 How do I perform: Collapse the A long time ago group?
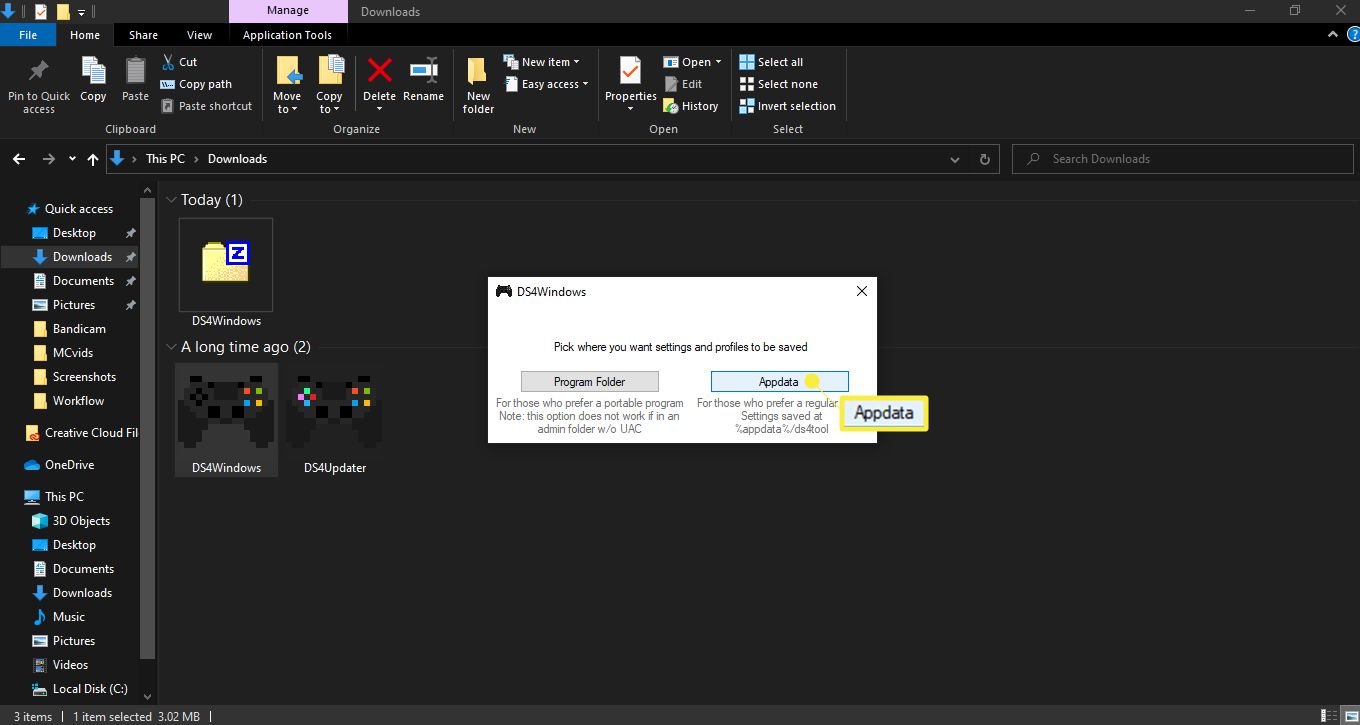(x=171, y=347)
